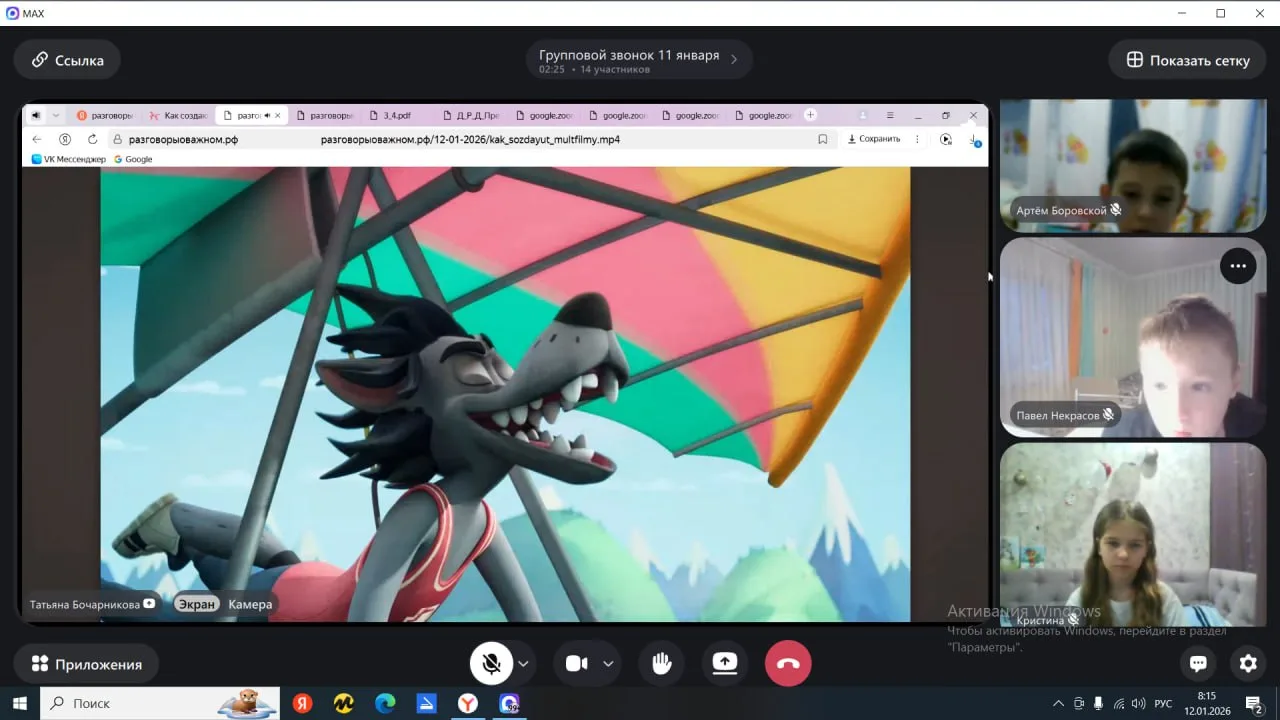Screen dimensions: 1280x720
Task: Open the chat icon
Action: coord(1198,663)
